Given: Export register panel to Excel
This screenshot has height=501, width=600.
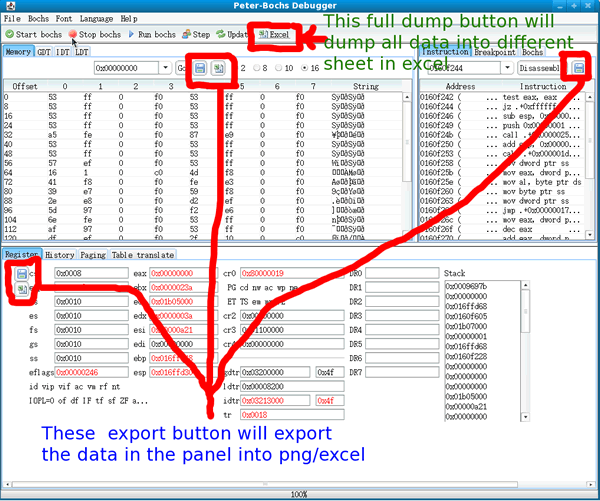Looking at the screenshot, I should [21, 290].
